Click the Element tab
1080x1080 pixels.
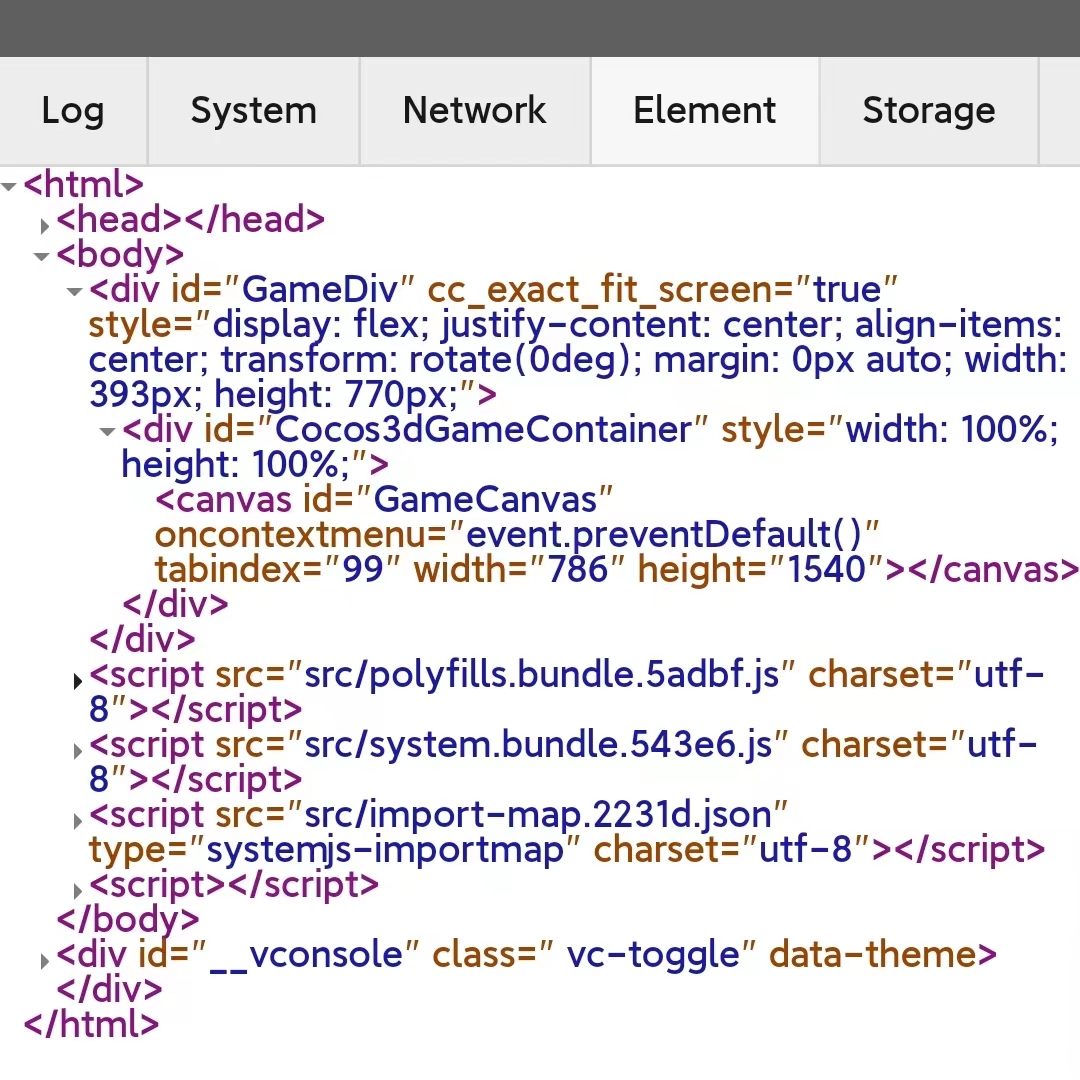(x=705, y=111)
